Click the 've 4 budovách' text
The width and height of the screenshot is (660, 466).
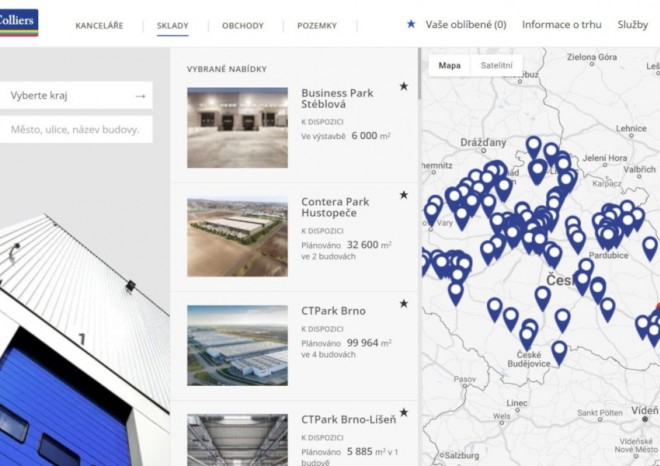pyautogui.click(x=328, y=354)
